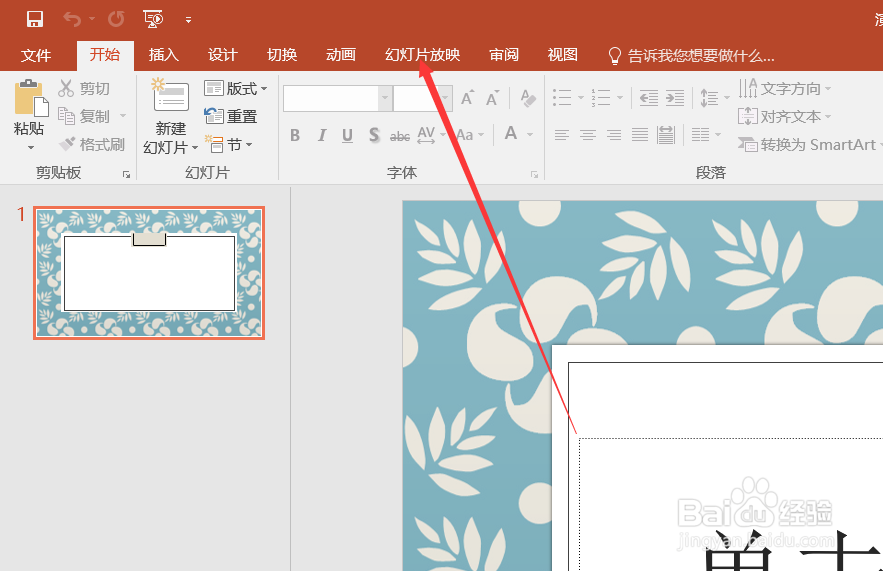
Task: Open AV character spacing options
Action: tap(431, 135)
